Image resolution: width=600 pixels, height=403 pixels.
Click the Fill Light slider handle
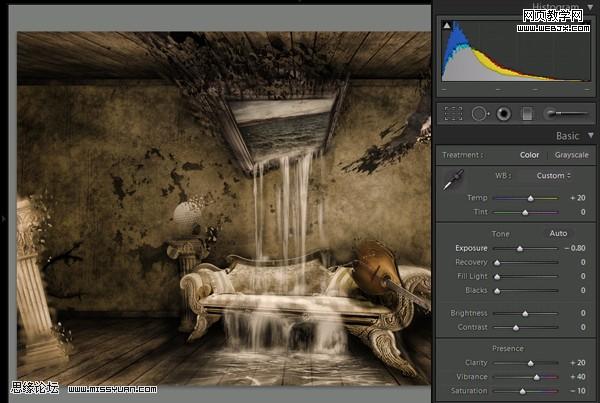click(497, 277)
